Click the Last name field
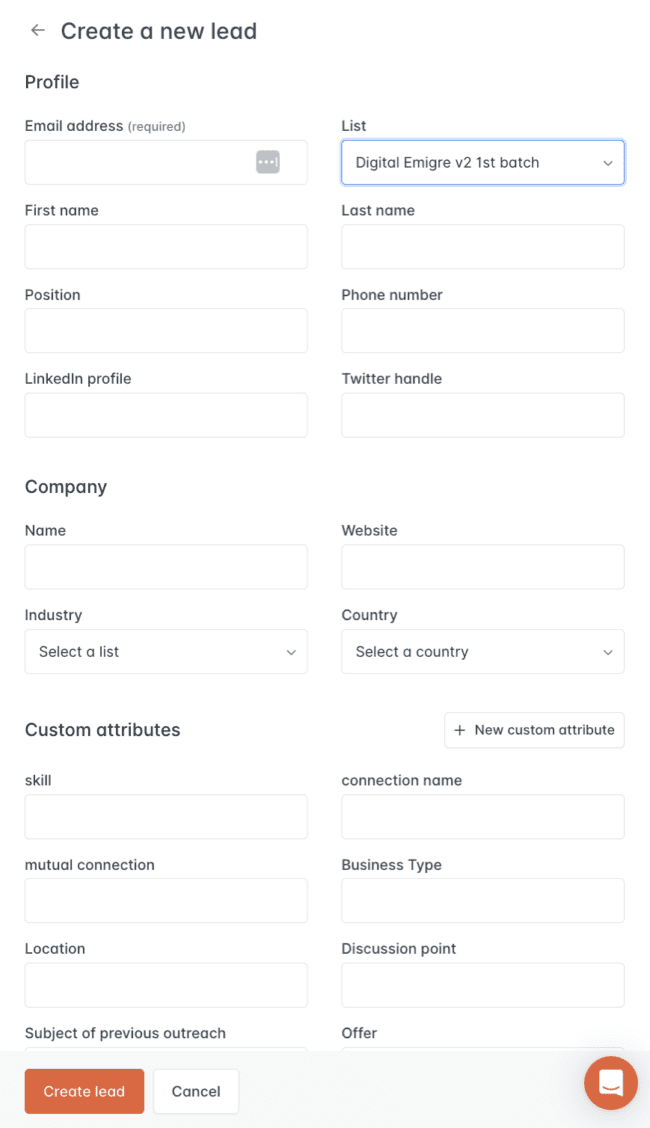The height and width of the screenshot is (1128, 650). (x=482, y=246)
